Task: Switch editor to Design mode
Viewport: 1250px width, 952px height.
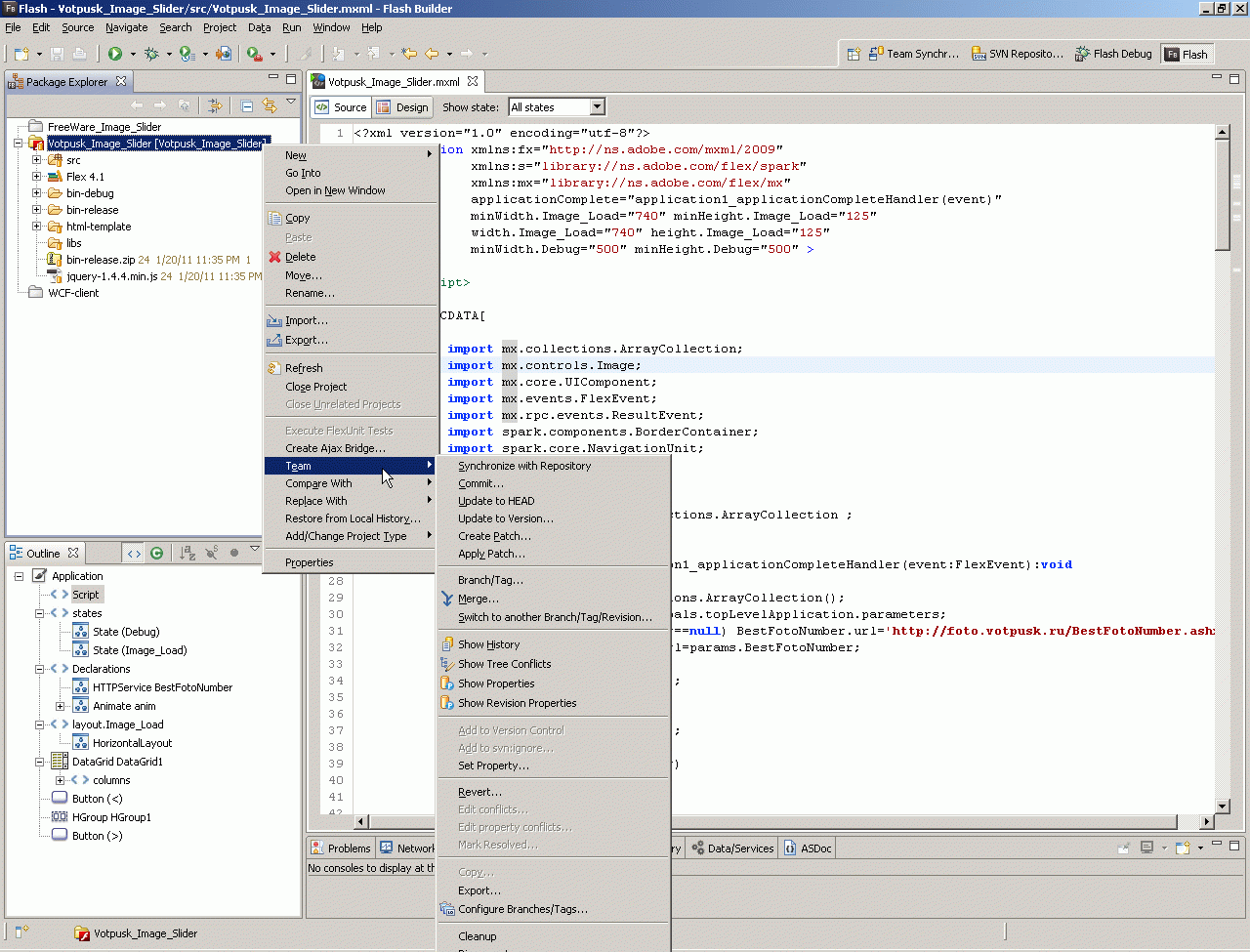Action: pyautogui.click(x=402, y=107)
